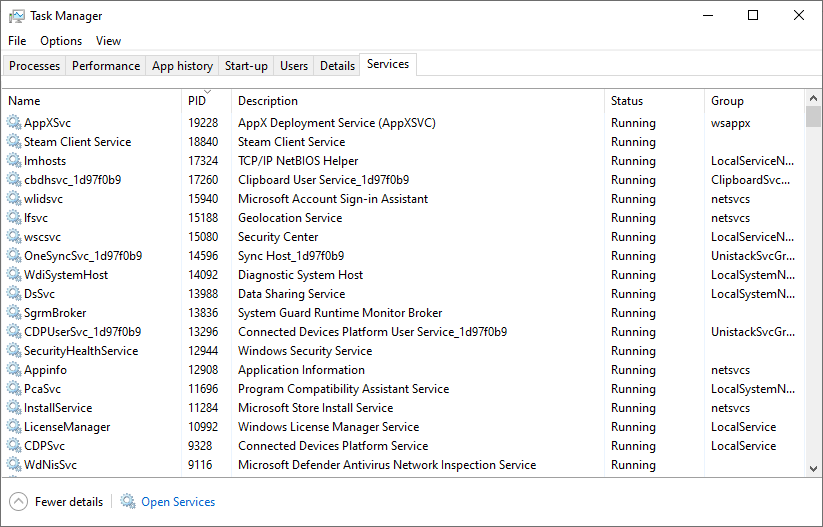This screenshot has width=823, height=527.
Task: Sort by the Description column header
Action: (418, 101)
